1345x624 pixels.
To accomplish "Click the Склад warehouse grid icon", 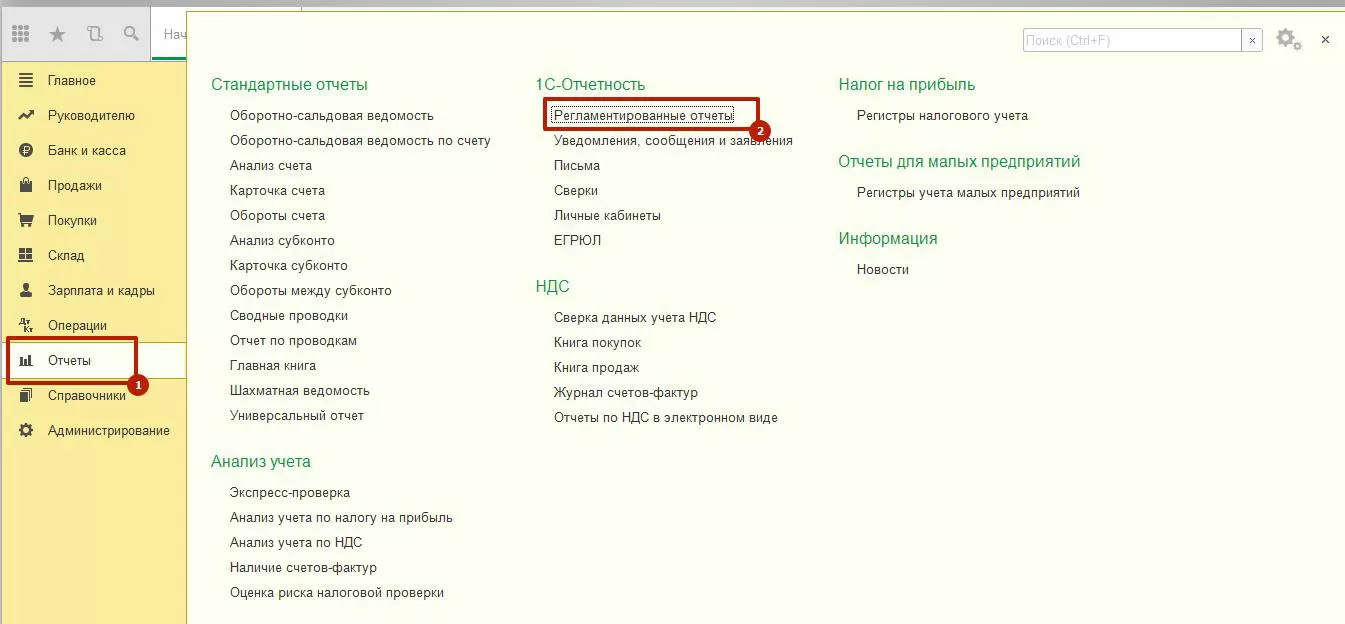I will click(x=27, y=255).
